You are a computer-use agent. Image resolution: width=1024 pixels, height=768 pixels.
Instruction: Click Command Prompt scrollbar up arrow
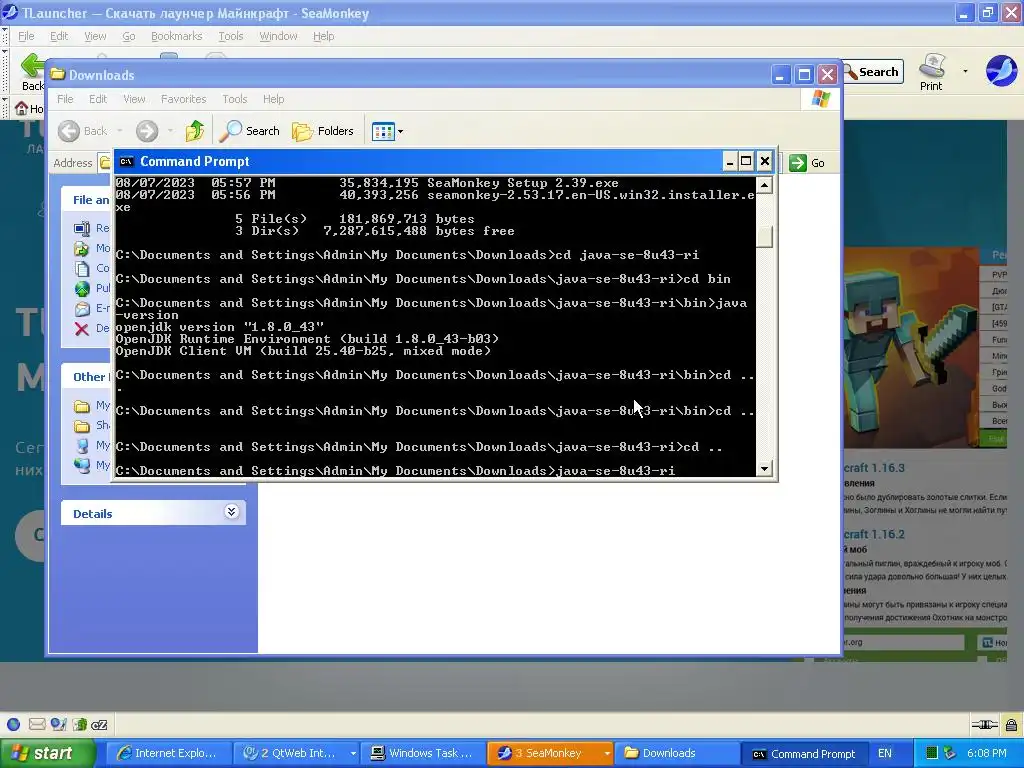pos(764,185)
